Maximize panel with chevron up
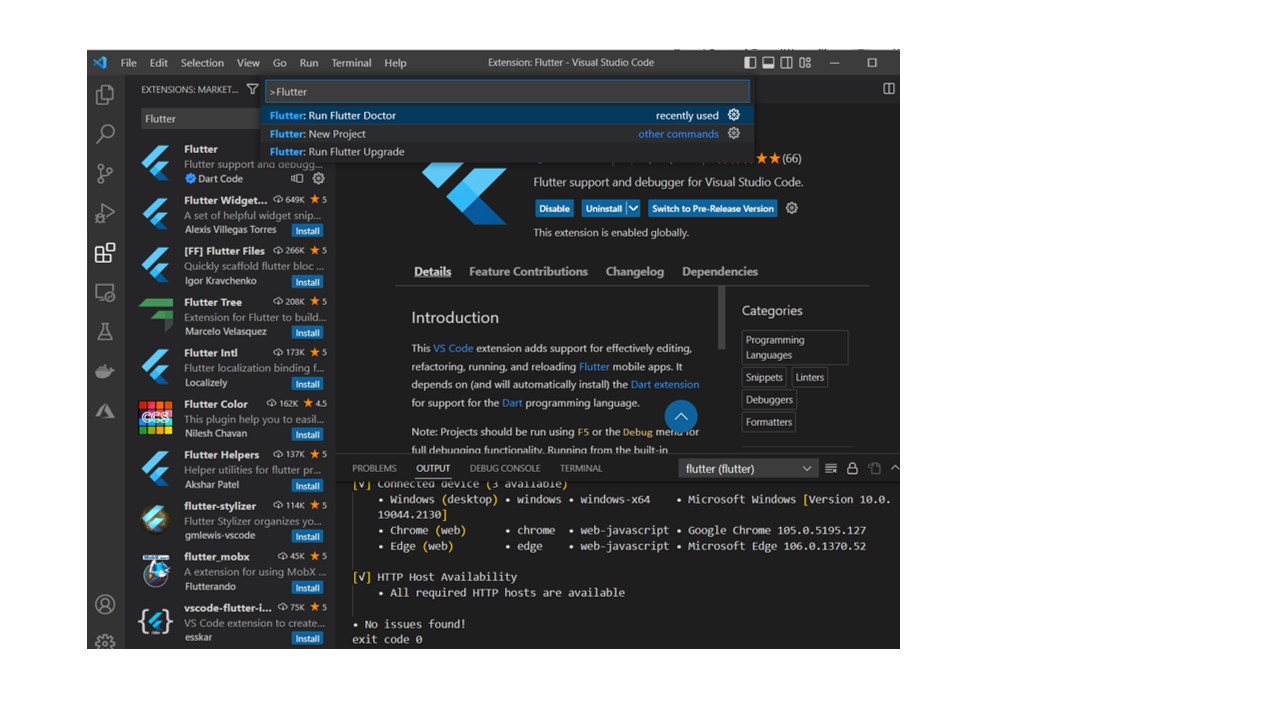This screenshot has width=1280, height=720. (x=894, y=468)
